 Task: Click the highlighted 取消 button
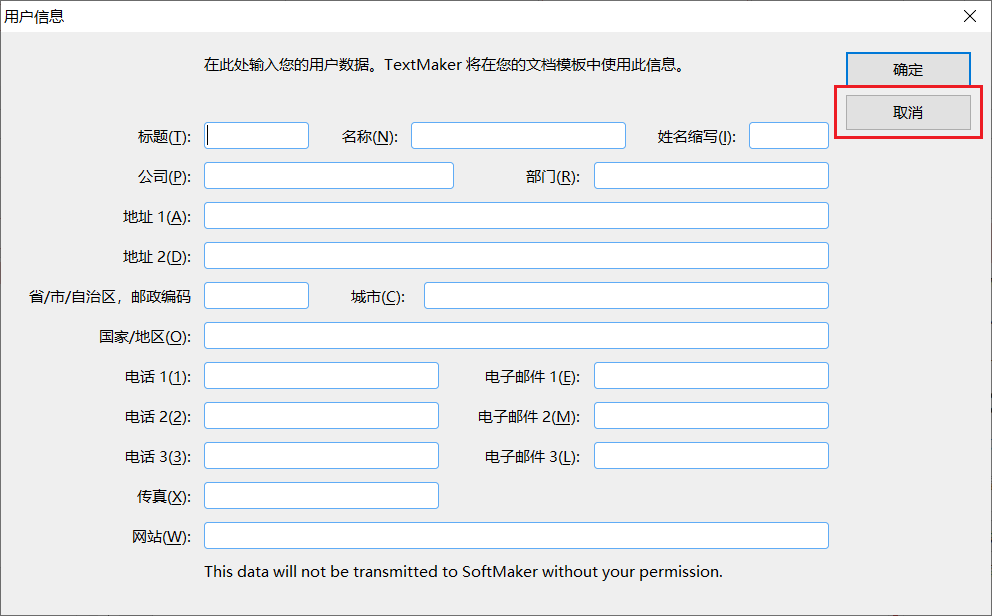[x=908, y=112]
